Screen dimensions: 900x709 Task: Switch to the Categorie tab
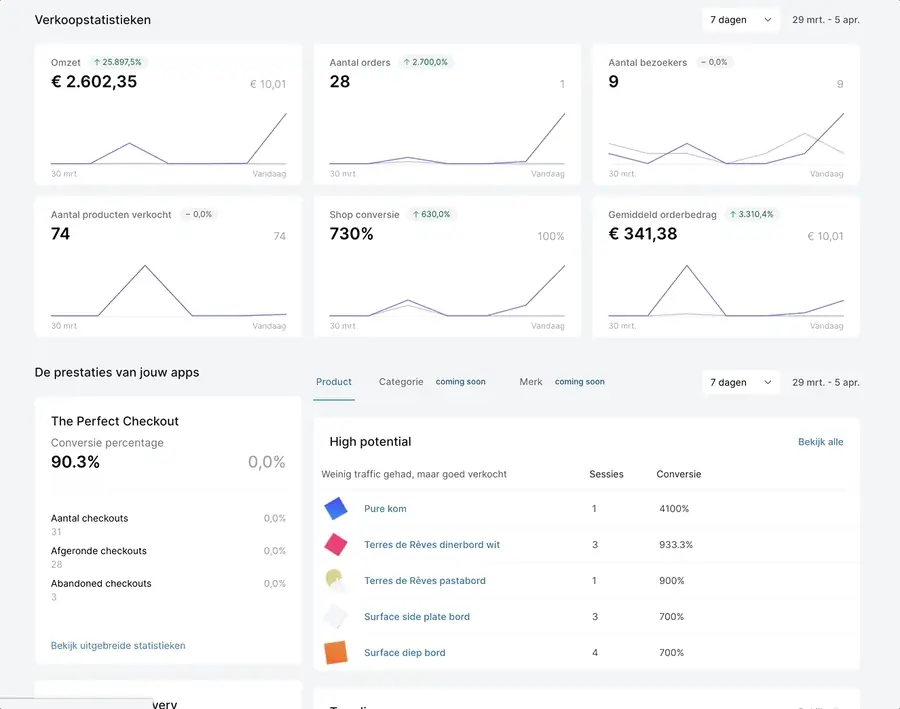point(401,382)
